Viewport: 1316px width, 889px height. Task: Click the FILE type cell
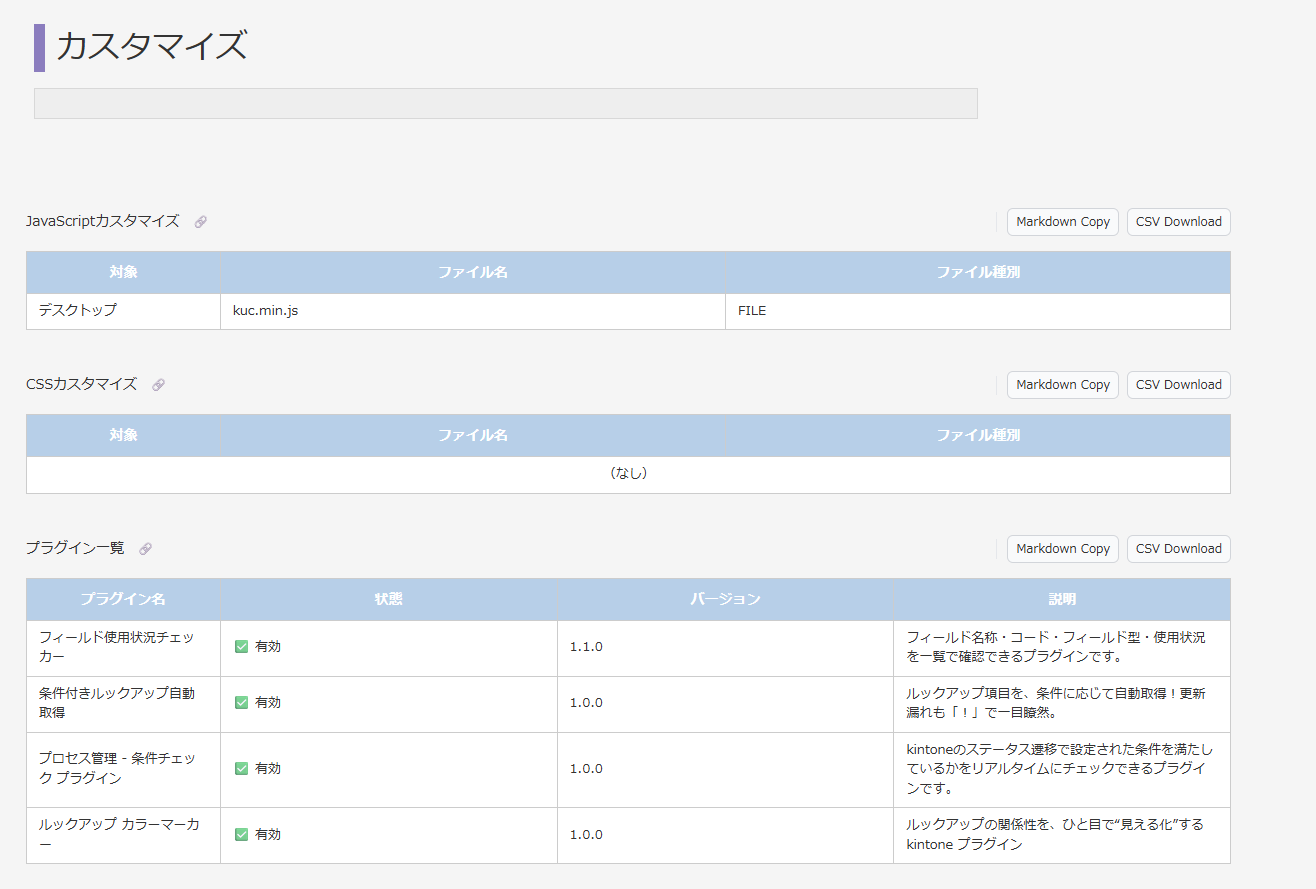pos(978,311)
